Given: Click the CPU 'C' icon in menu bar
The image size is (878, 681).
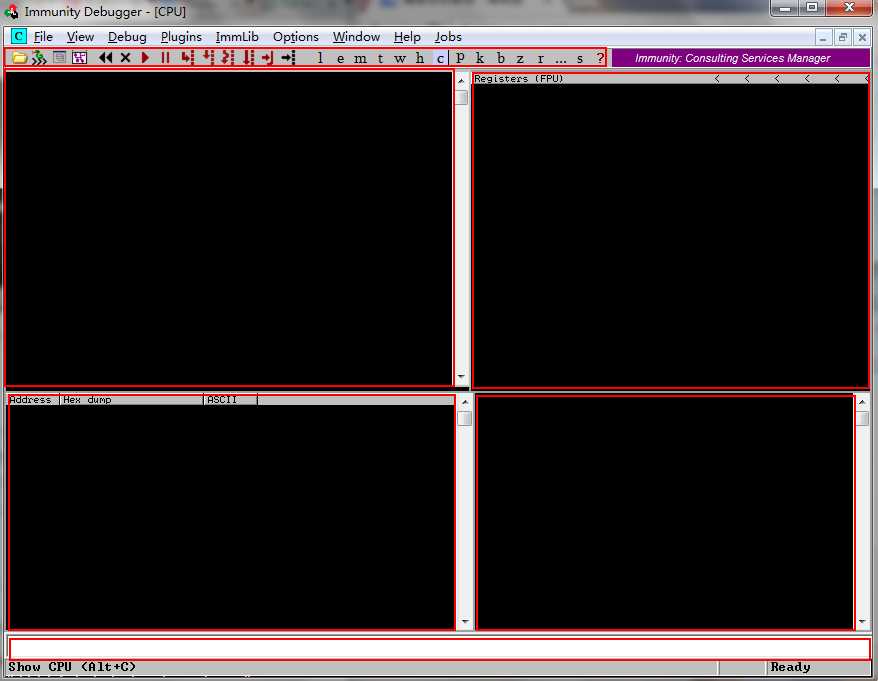Looking at the screenshot, I should click(18, 36).
